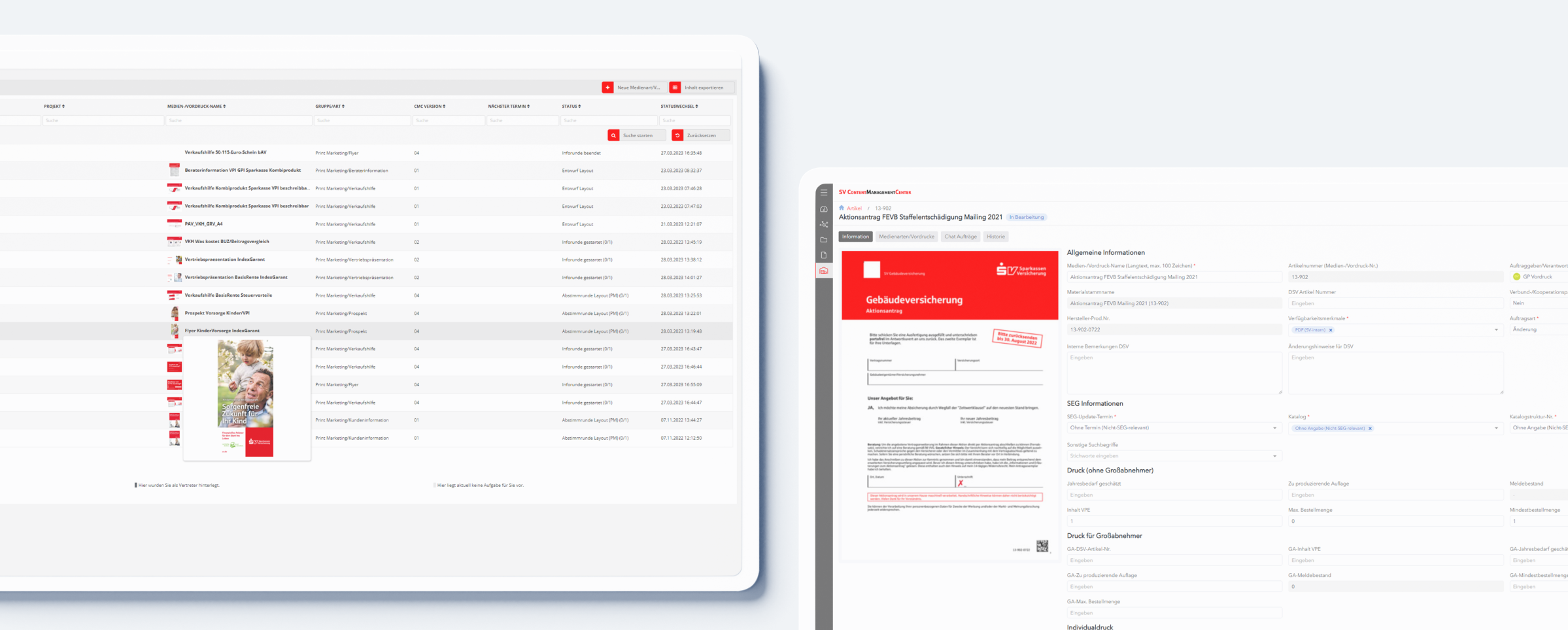
Task: Open the document page icon in sidebar
Action: (824, 256)
